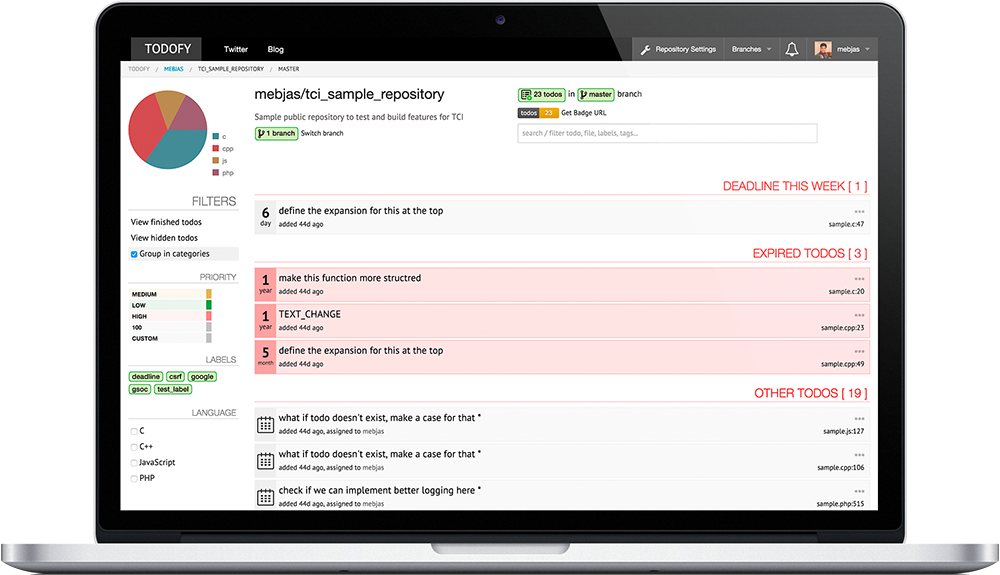Click TODOFY in breadcrumb
This screenshot has height=575, width=1000.
[138, 69]
